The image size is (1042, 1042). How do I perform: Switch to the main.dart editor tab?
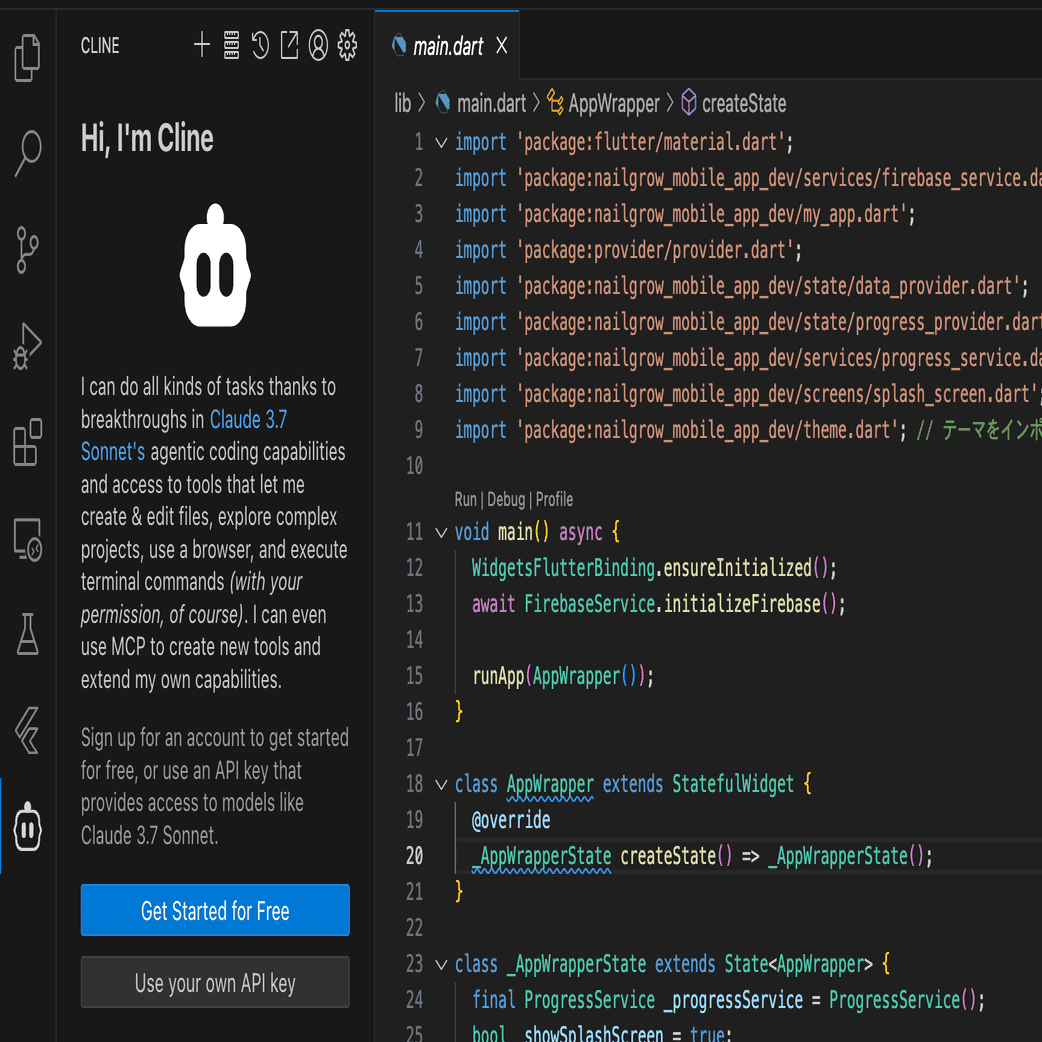pos(448,46)
